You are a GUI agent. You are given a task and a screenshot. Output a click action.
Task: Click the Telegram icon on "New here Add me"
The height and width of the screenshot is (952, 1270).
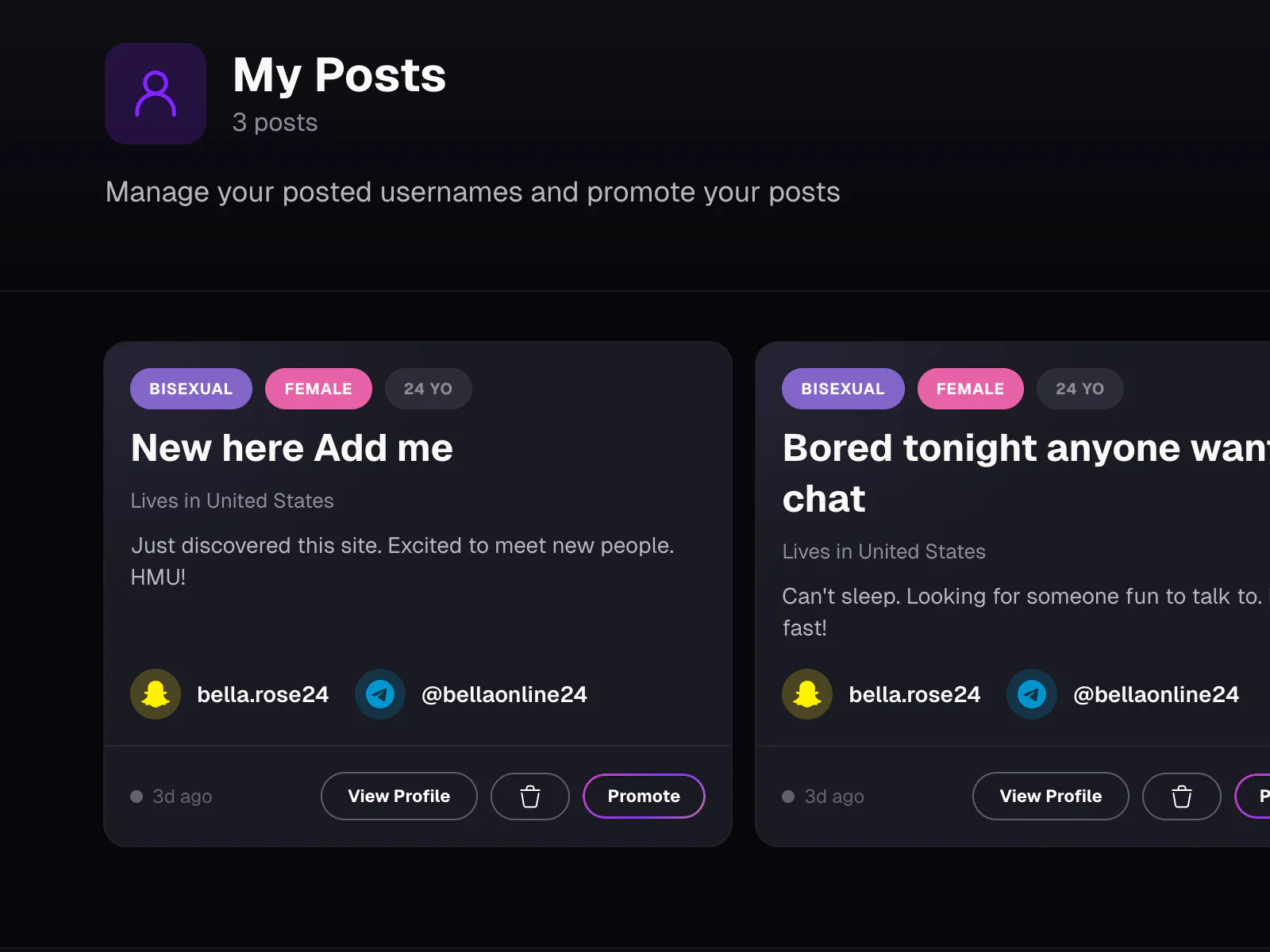(380, 694)
